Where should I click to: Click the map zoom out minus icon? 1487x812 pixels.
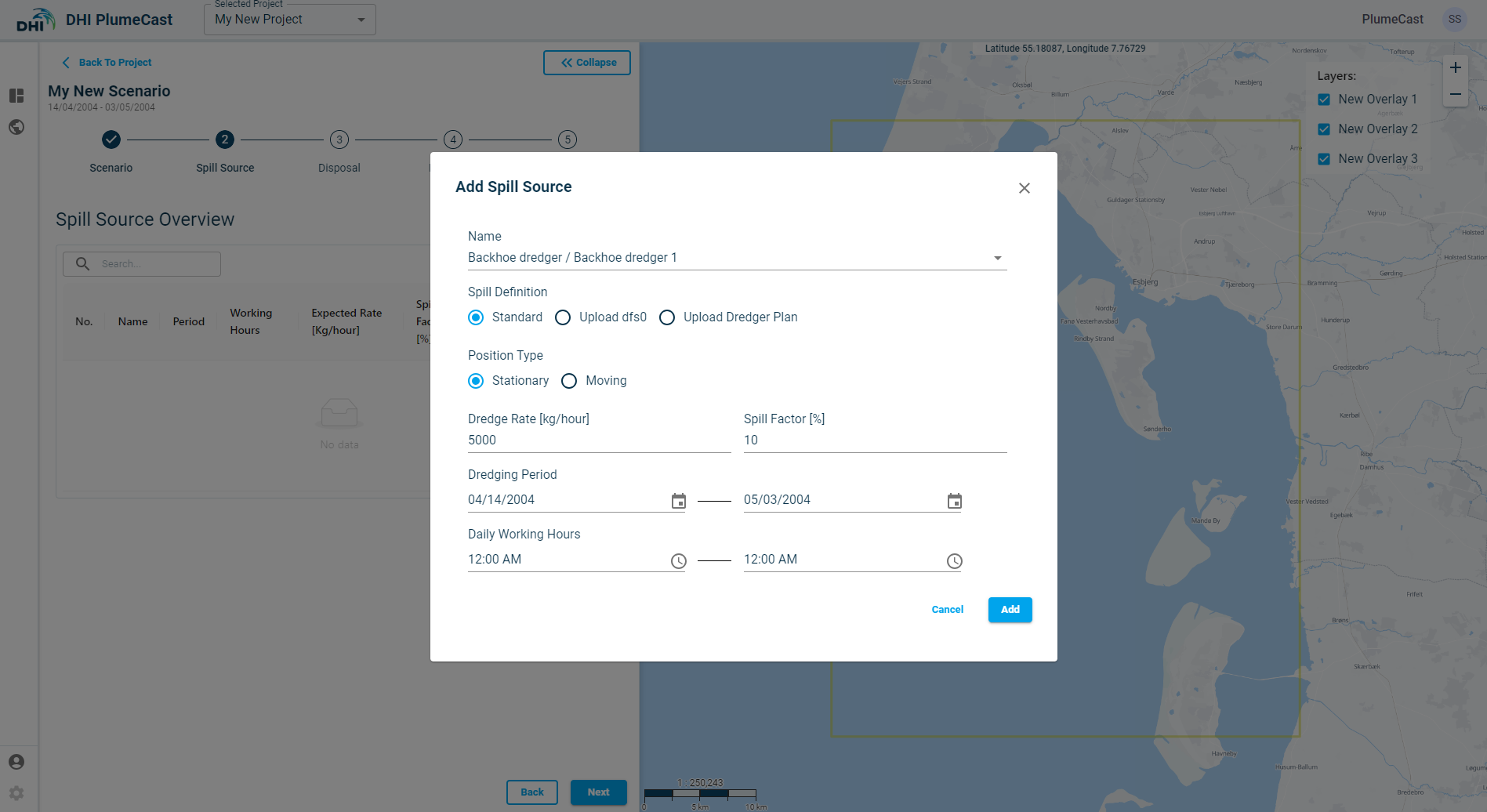click(x=1455, y=94)
